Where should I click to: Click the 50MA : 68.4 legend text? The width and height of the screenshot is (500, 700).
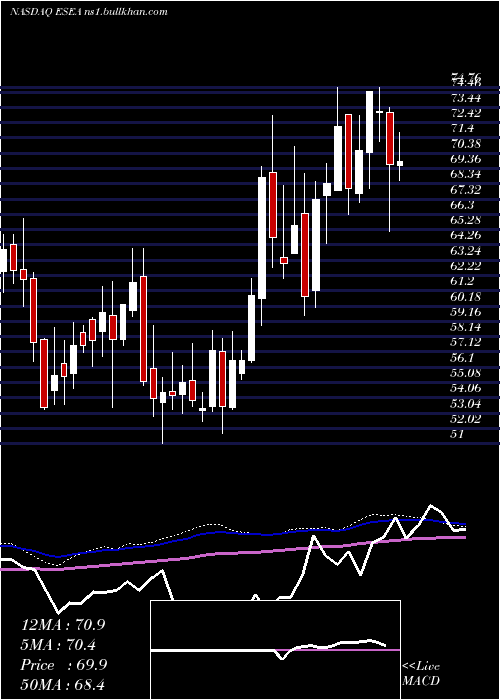point(63,684)
